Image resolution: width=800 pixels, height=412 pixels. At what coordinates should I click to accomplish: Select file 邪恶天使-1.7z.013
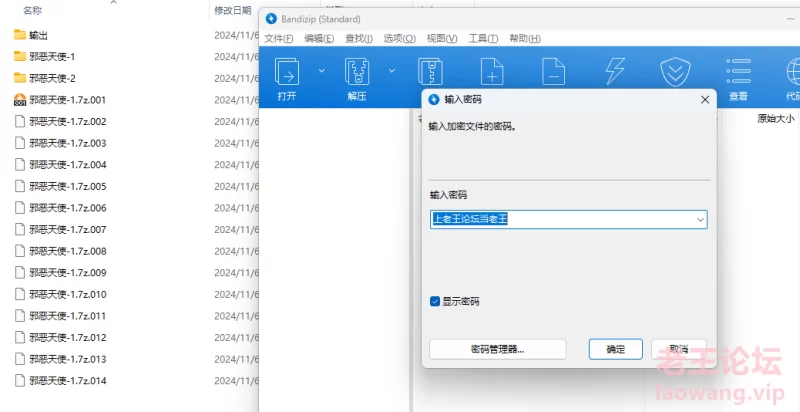click(x=68, y=359)
